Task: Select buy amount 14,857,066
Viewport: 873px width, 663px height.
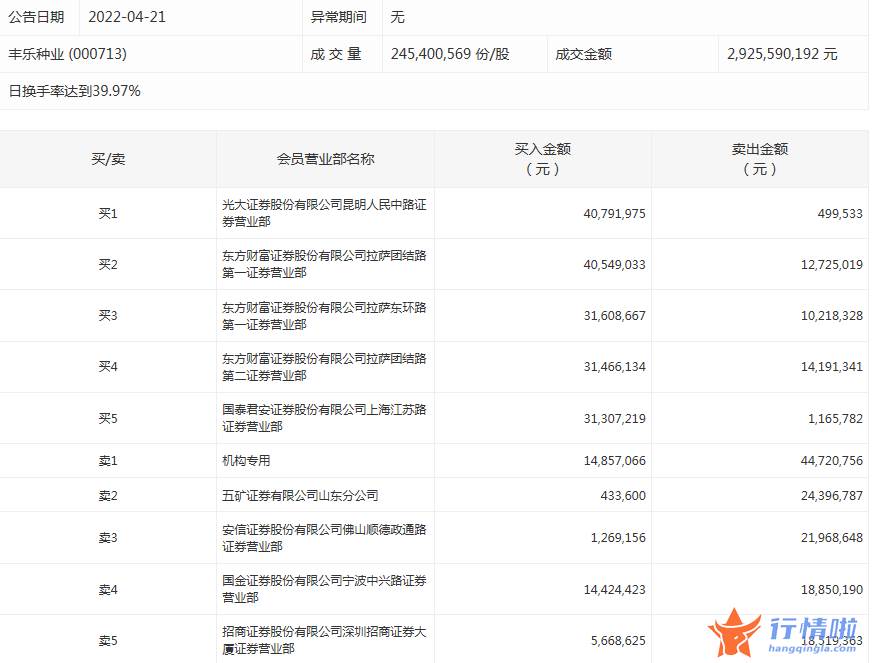Action: click(x=615, y=461)
